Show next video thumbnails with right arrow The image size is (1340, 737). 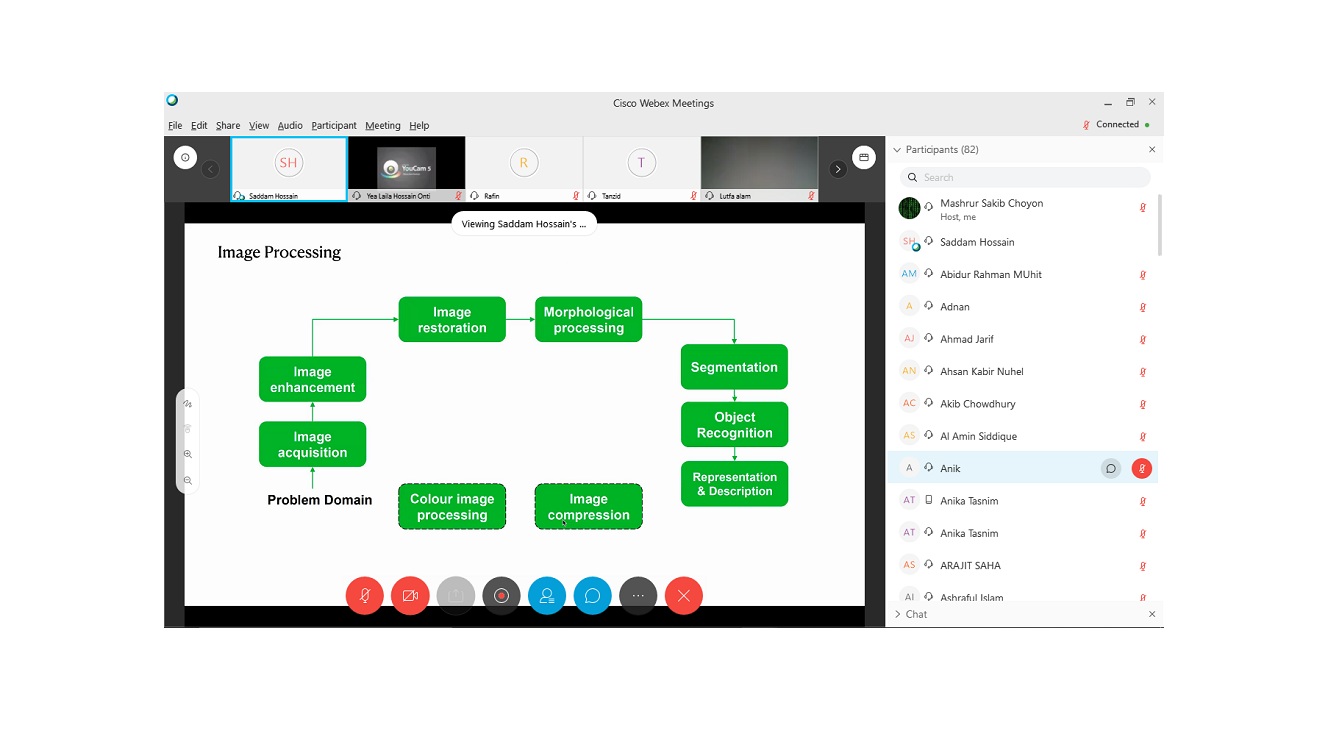point(838,169)
